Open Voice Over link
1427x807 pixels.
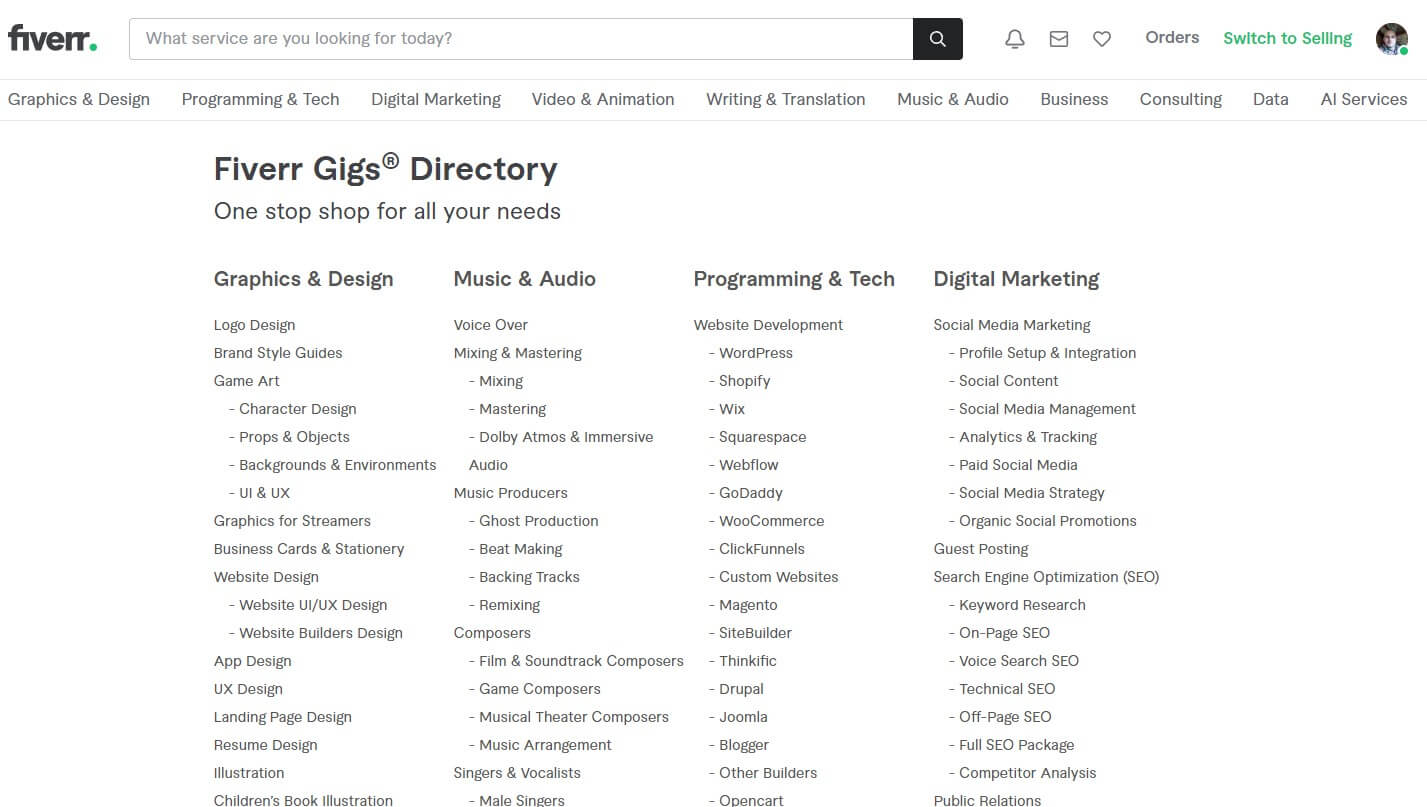[x=491, y=325]
